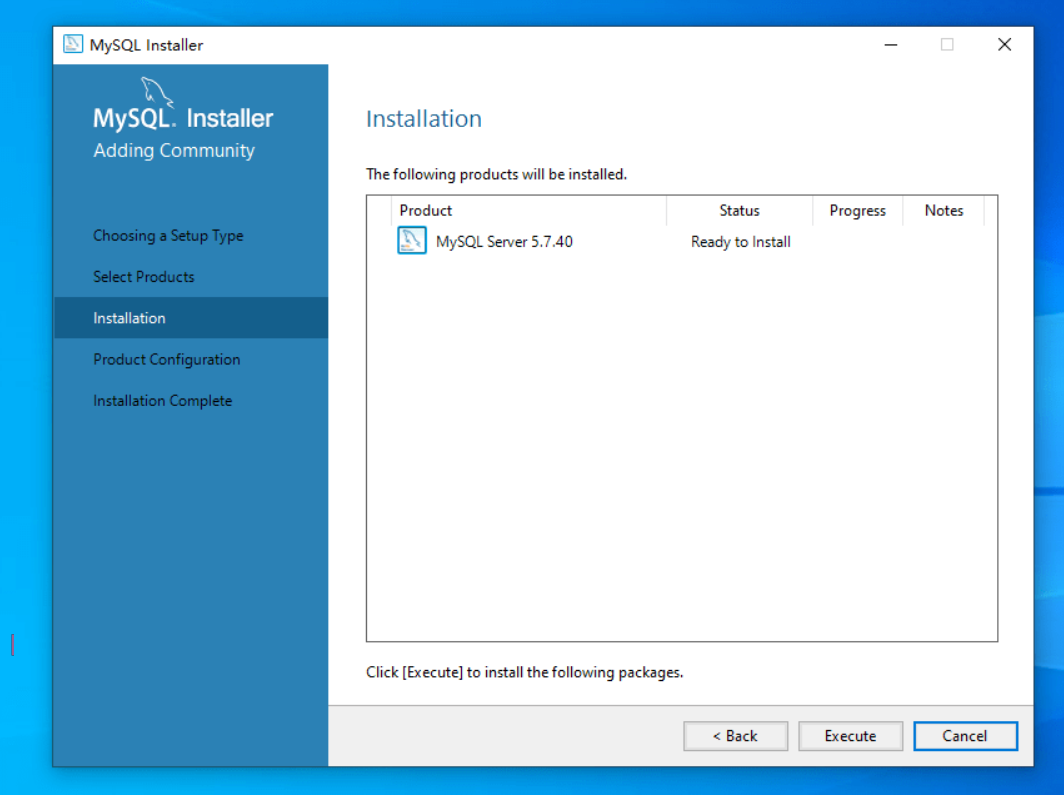Open the Product Configuration step

point(167,360)
